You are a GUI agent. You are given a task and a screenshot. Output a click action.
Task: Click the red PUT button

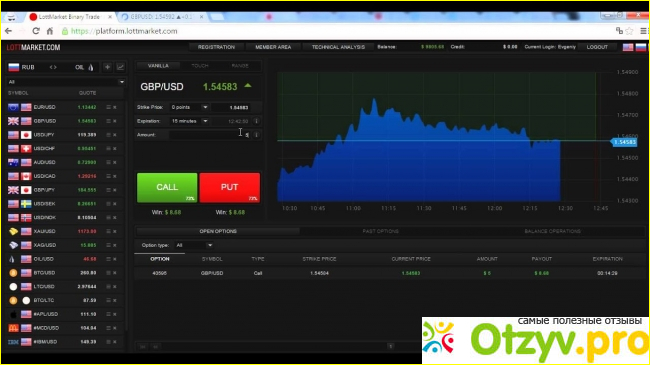[x=230, y=187]
